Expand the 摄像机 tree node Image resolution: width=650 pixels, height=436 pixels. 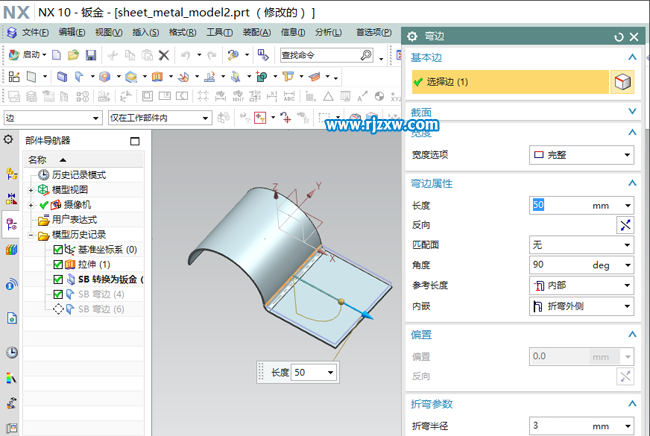click(31, 205)
